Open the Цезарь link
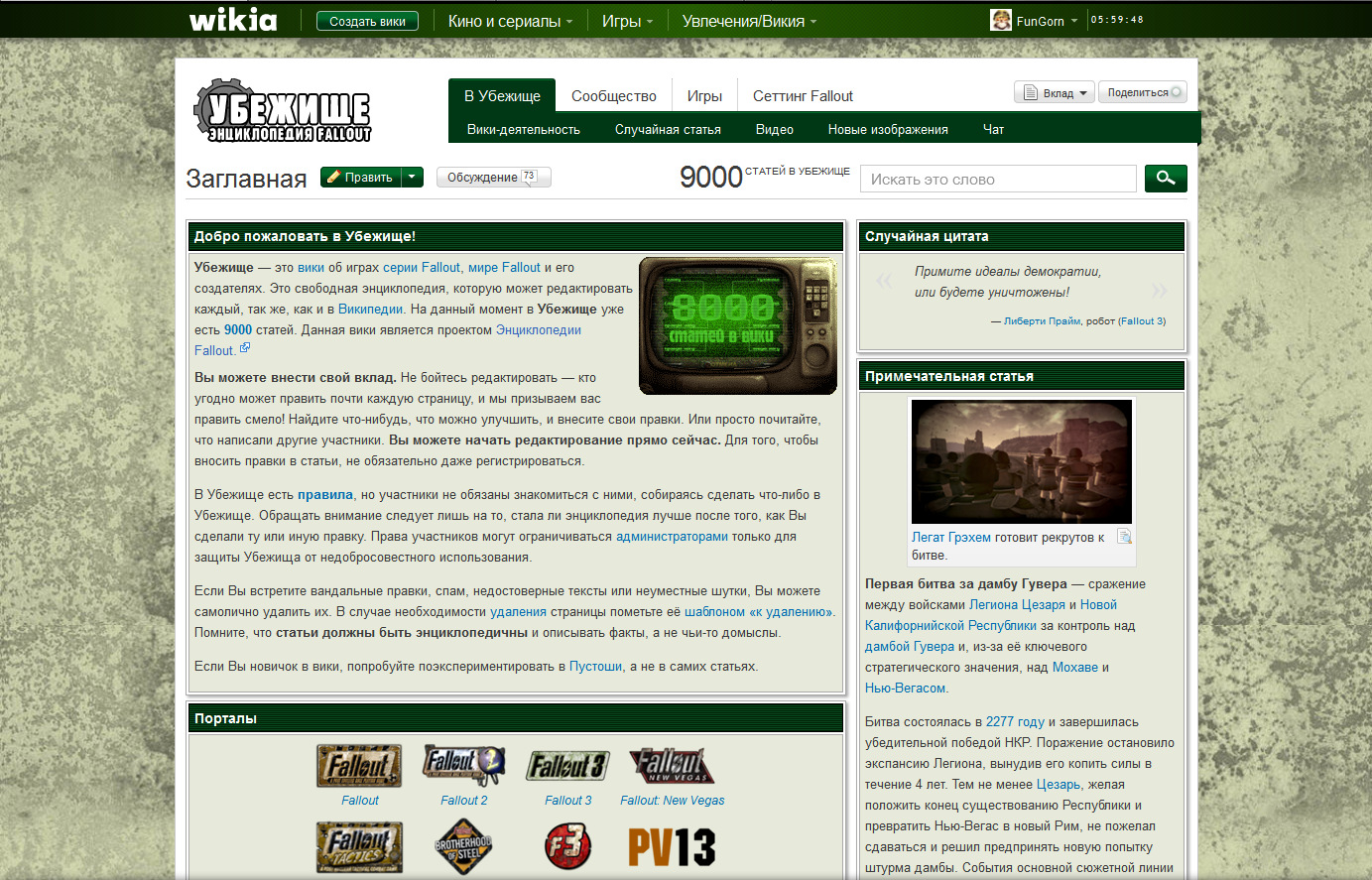Screen dimensions: 1372x880 (x=1059, y=784)
